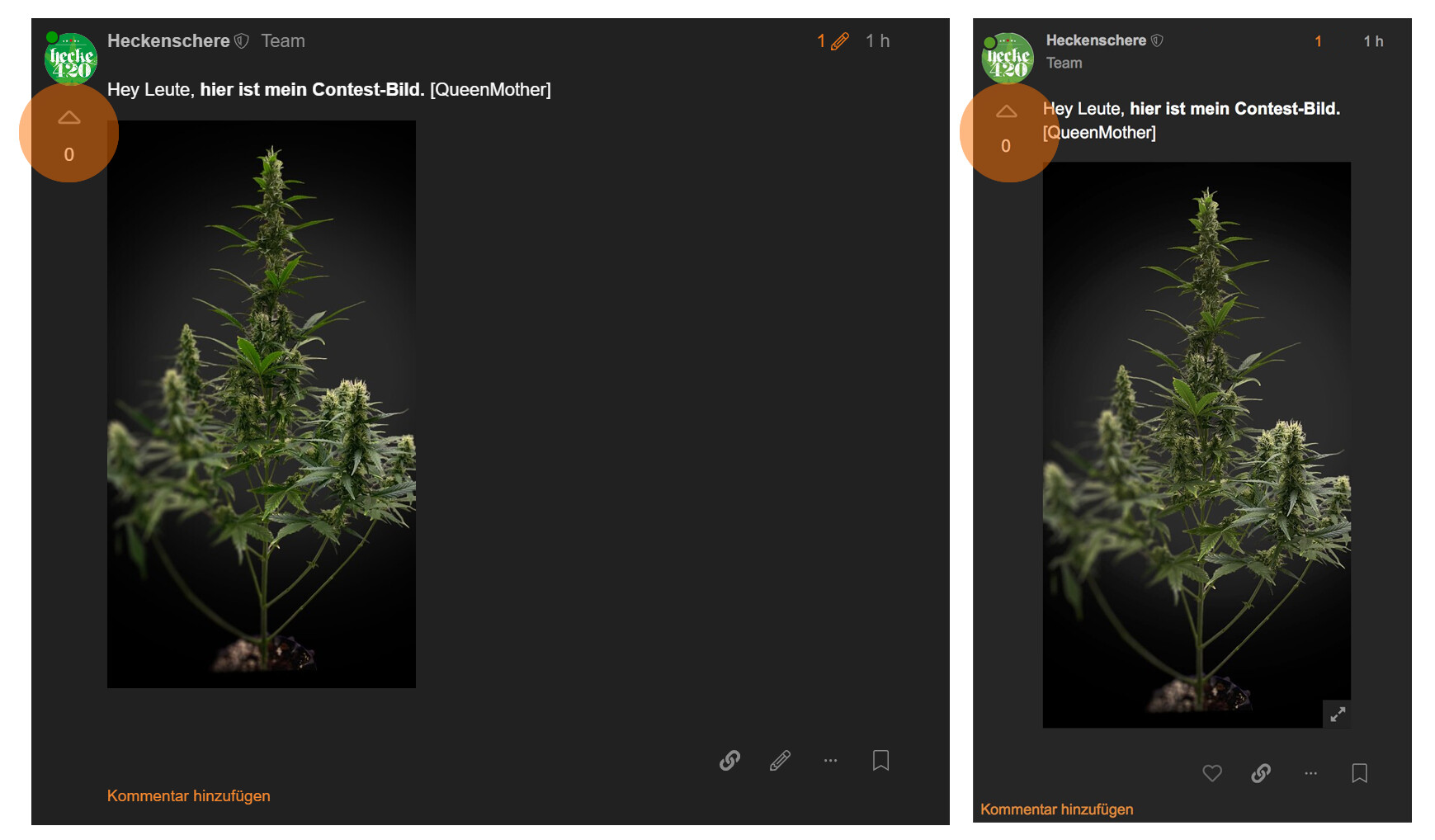Open Heckenschere avatar in right post
This screenshot has height=840, width=1435.
1007,59
